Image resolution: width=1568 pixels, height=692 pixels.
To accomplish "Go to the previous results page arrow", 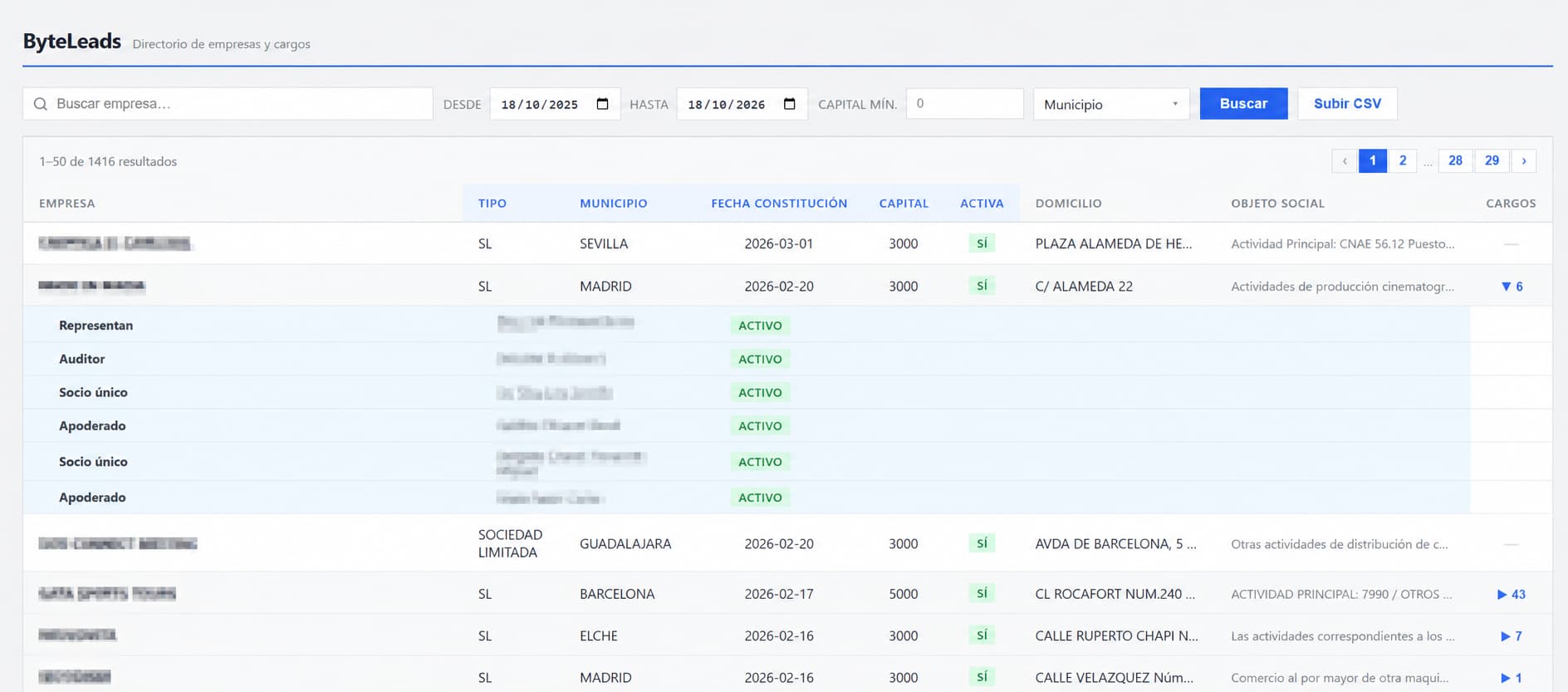I will pos(1345,160).
